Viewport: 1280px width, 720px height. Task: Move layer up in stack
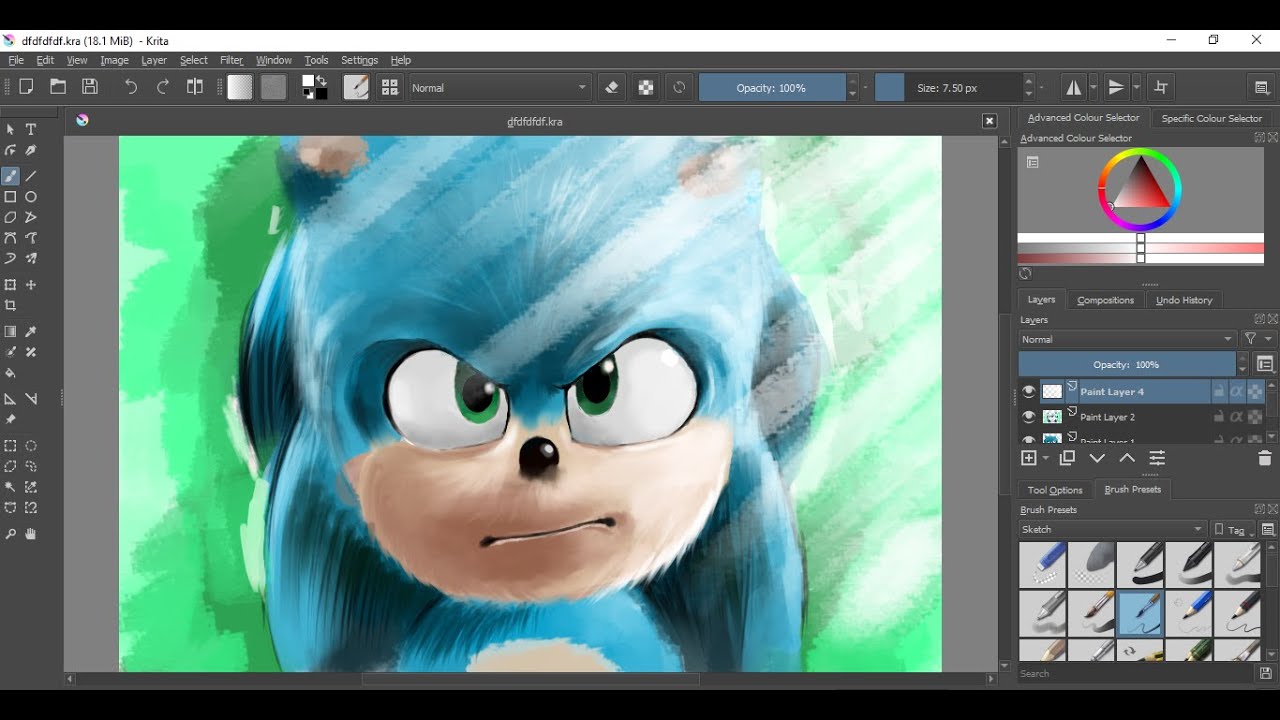click(1127, 458)
